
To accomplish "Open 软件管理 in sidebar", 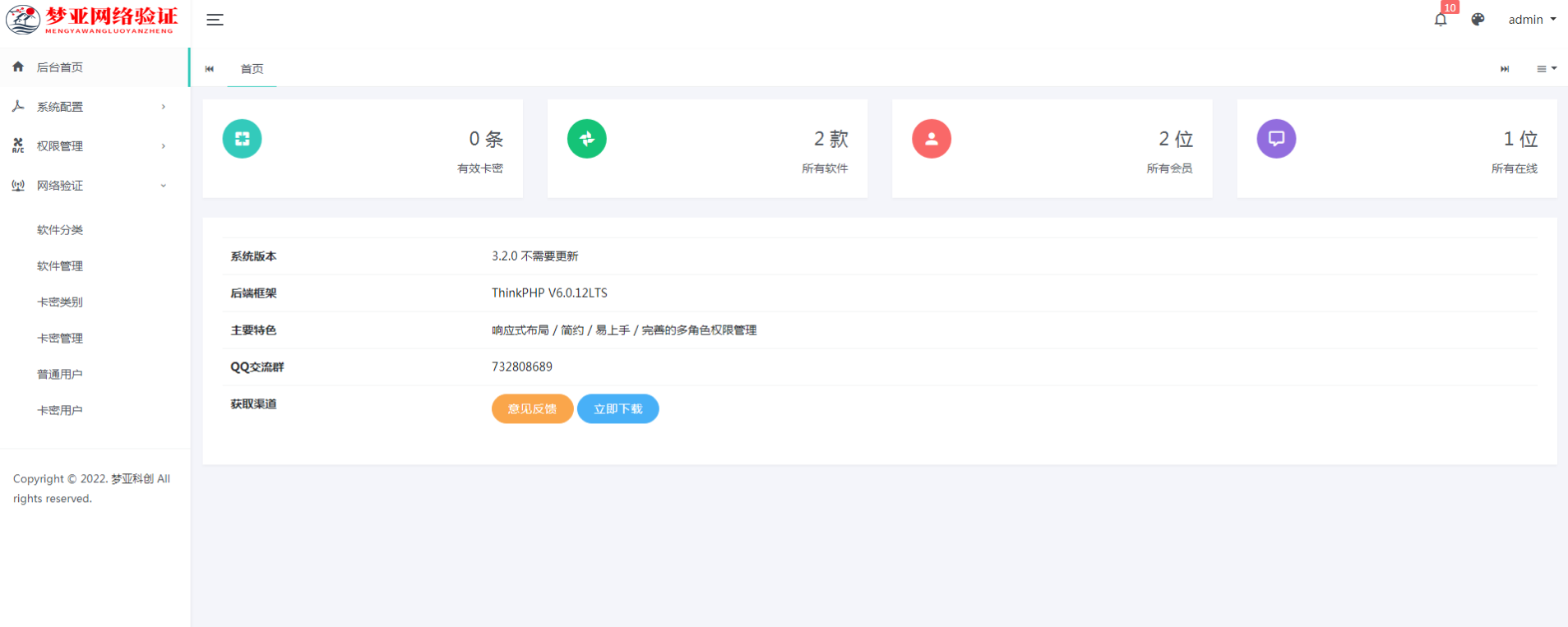I will pyautogui.click(x=60, y=266).
